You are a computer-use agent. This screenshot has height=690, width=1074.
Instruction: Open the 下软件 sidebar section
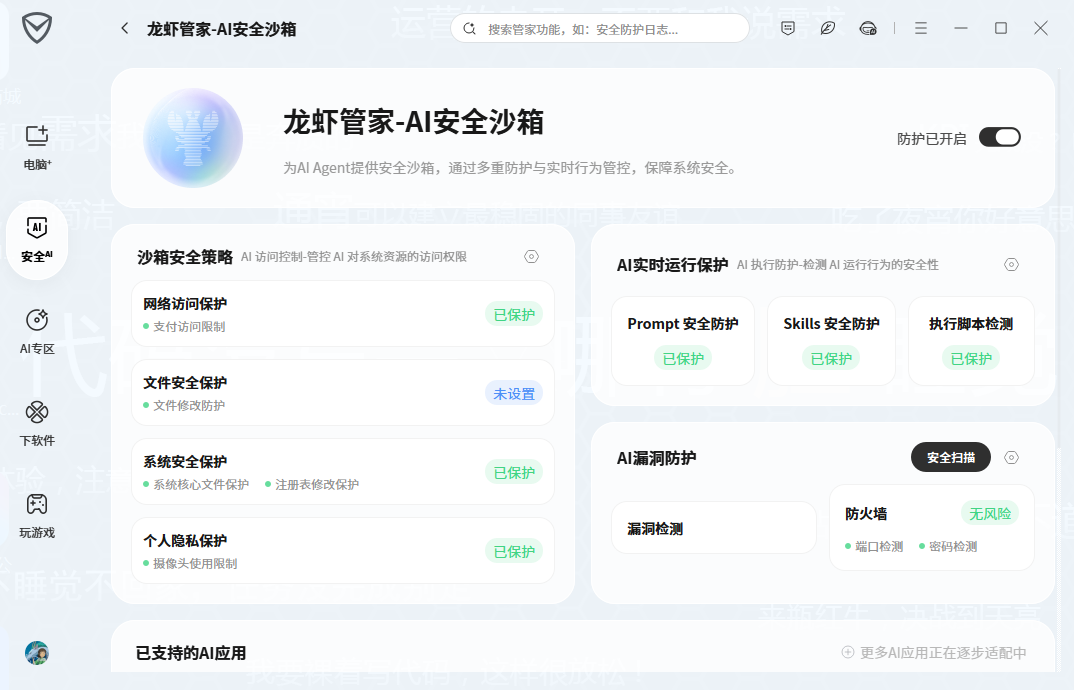pos(37,423)
